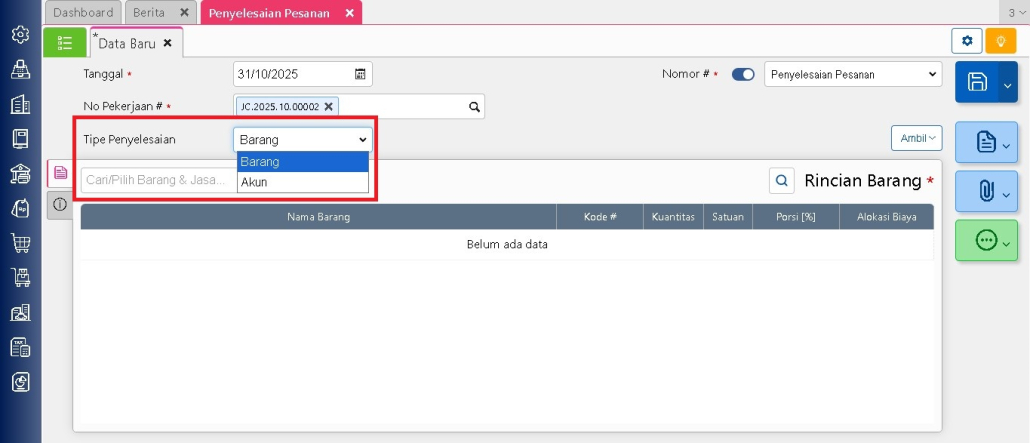Click the paperclip attachment button
This screenshot has height=443, width=1030.
(x=986, y=188)
